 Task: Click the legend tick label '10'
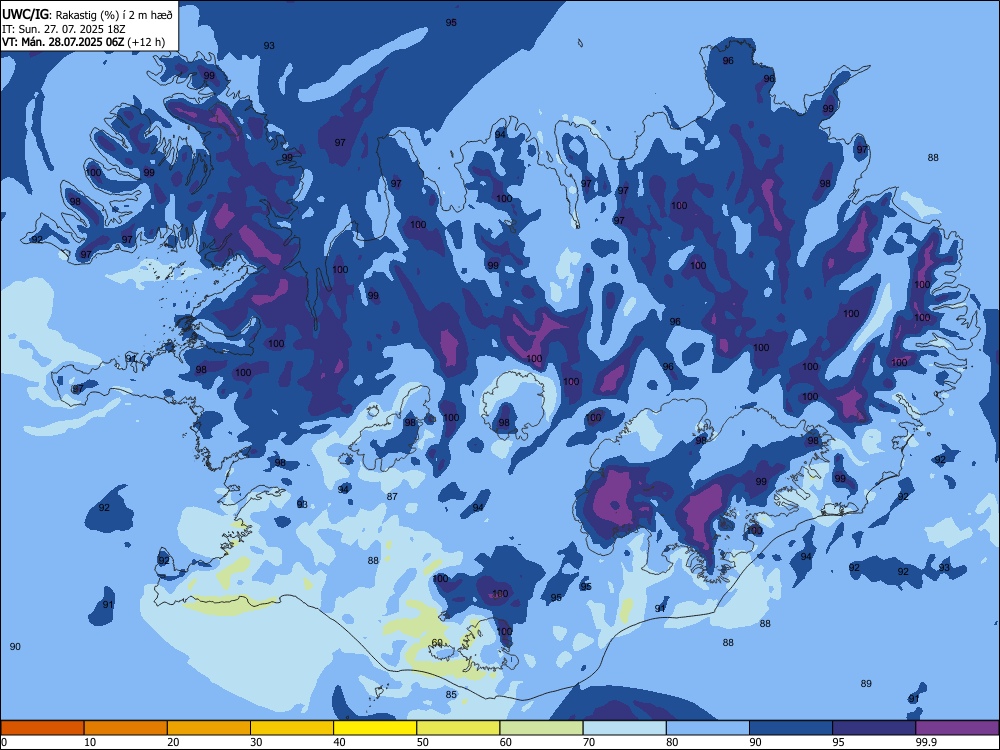pos(90,742)
